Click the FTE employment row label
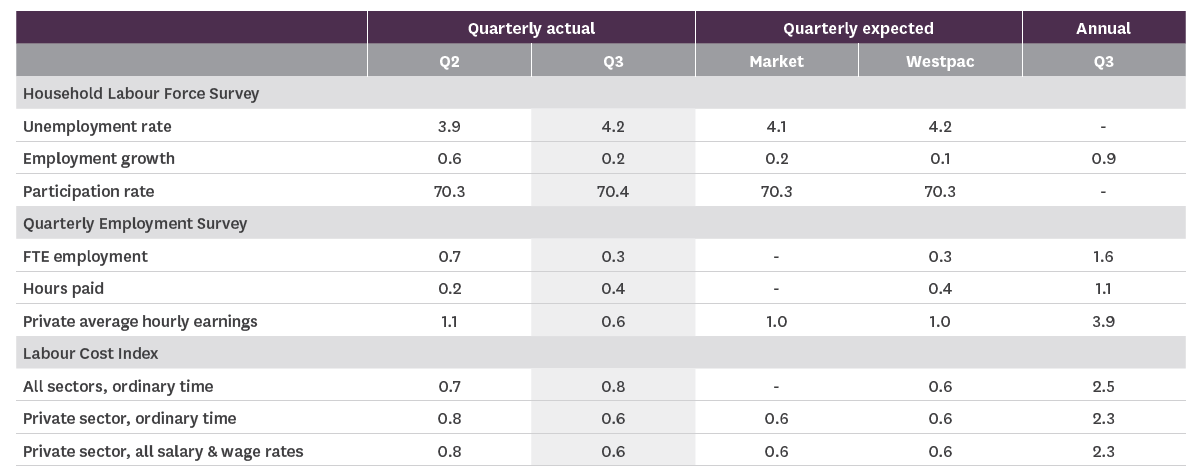The width and height of the screenshot is (1200, 475). 85,256
